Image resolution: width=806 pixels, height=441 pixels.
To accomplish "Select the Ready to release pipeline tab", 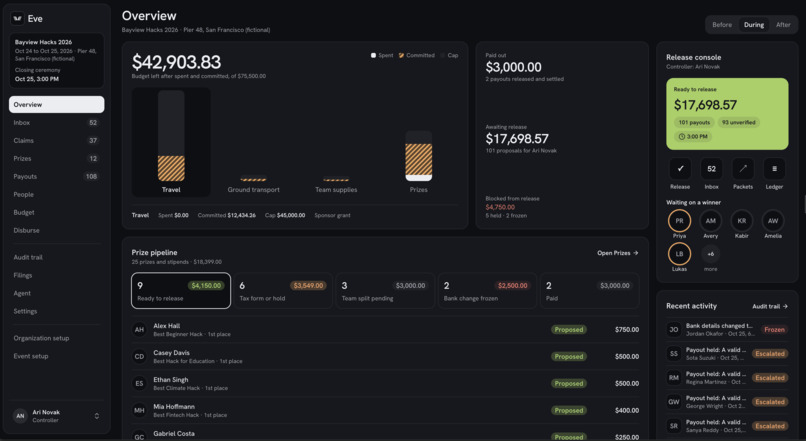I will 181,291.
